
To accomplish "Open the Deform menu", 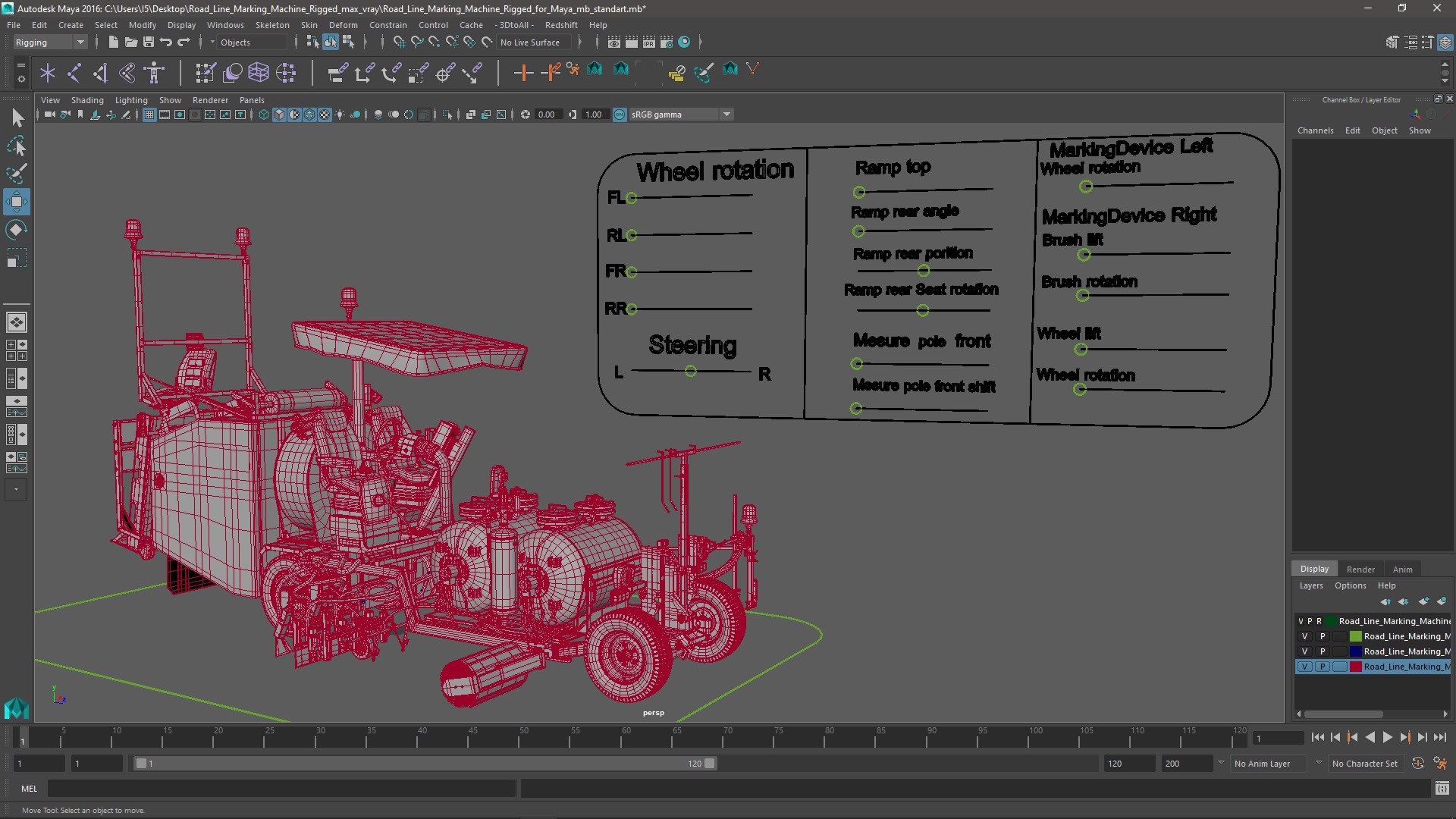I will [343, 25].
